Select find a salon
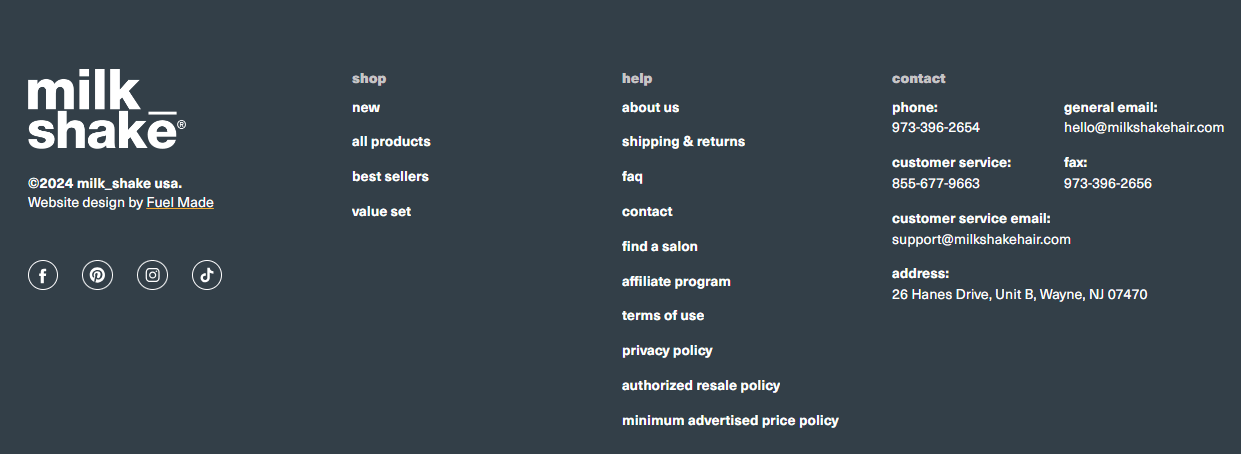The height and width of the screenshot is (454, 1241). 660,247
